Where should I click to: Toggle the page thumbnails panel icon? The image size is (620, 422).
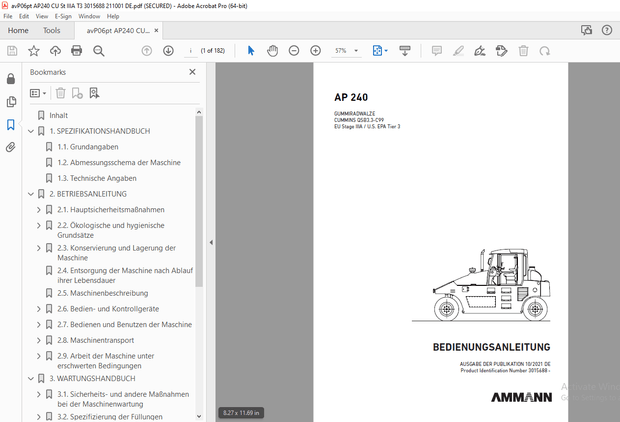pyautogui.click(x=11, y=102)
